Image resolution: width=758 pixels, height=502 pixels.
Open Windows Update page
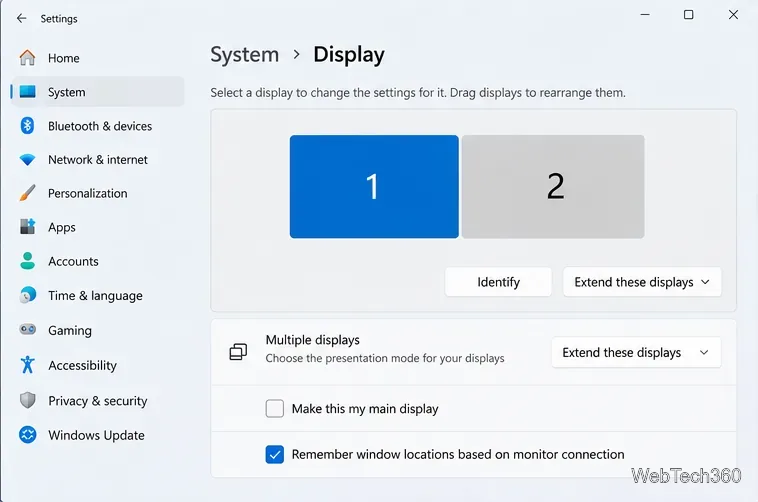(96, 435)
